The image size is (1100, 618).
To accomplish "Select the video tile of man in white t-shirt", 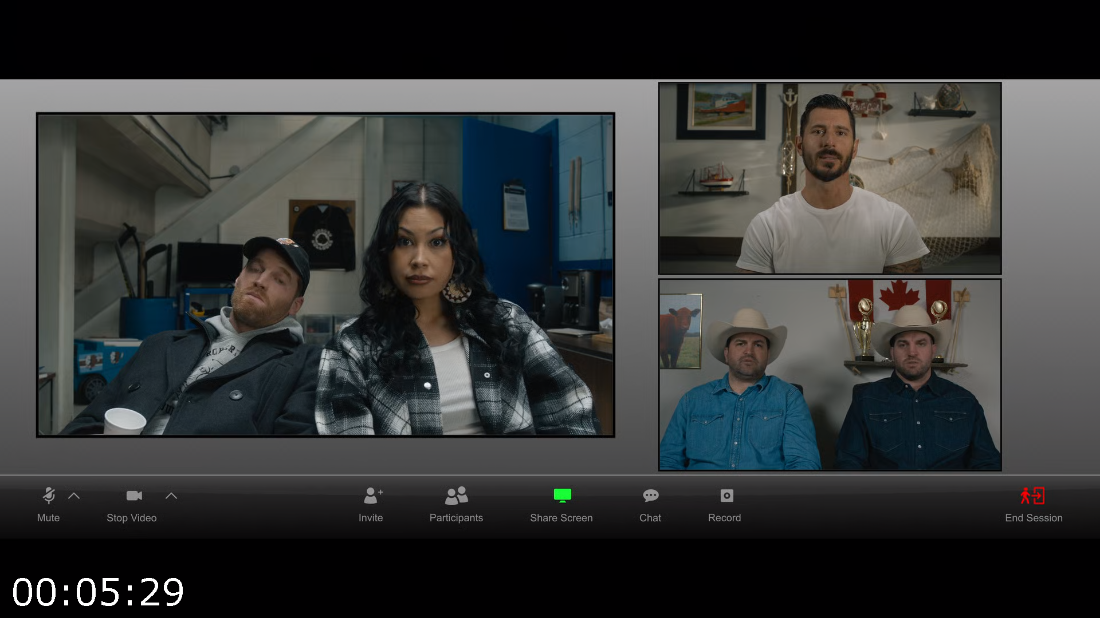I will [829, 178].
